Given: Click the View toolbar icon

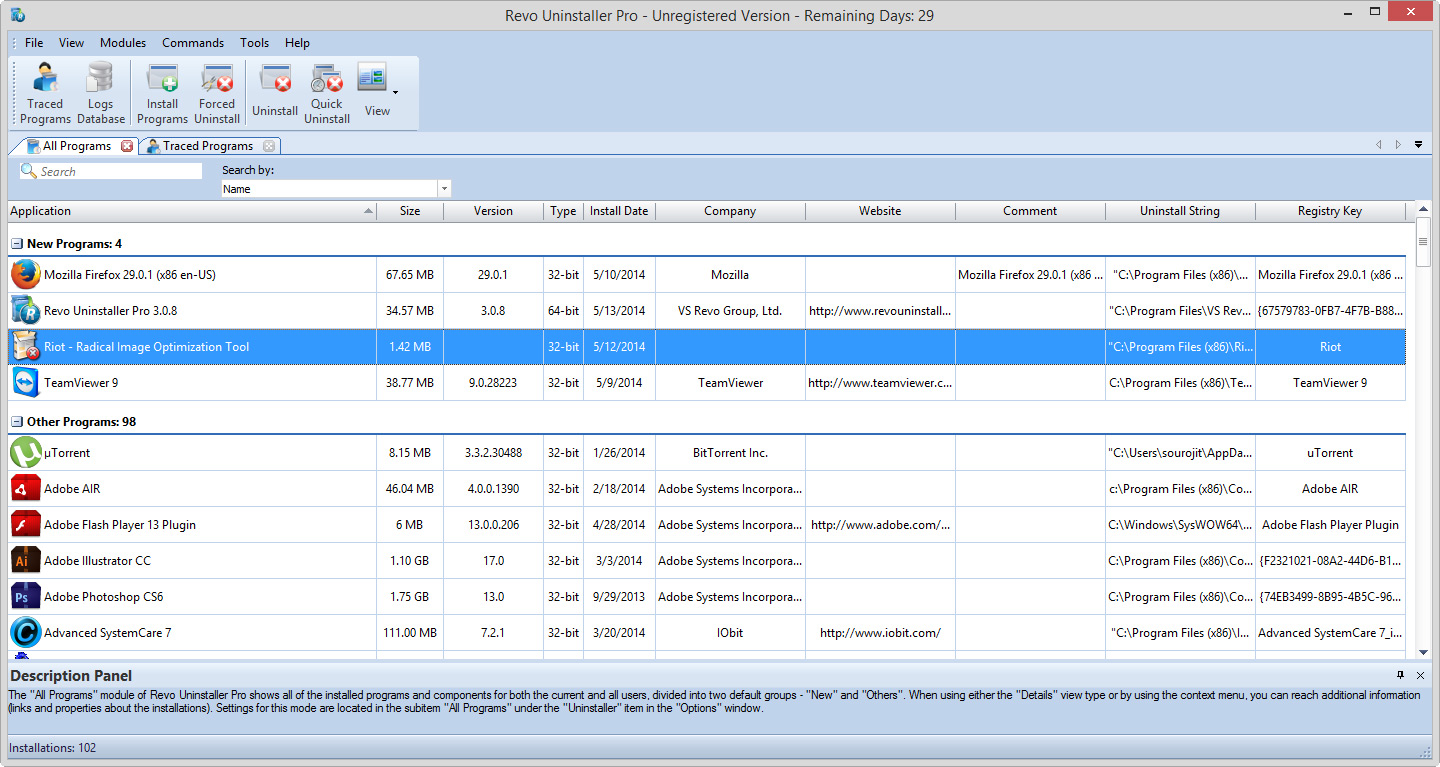Looking at the screenshot, I should [x=373, y=78].
